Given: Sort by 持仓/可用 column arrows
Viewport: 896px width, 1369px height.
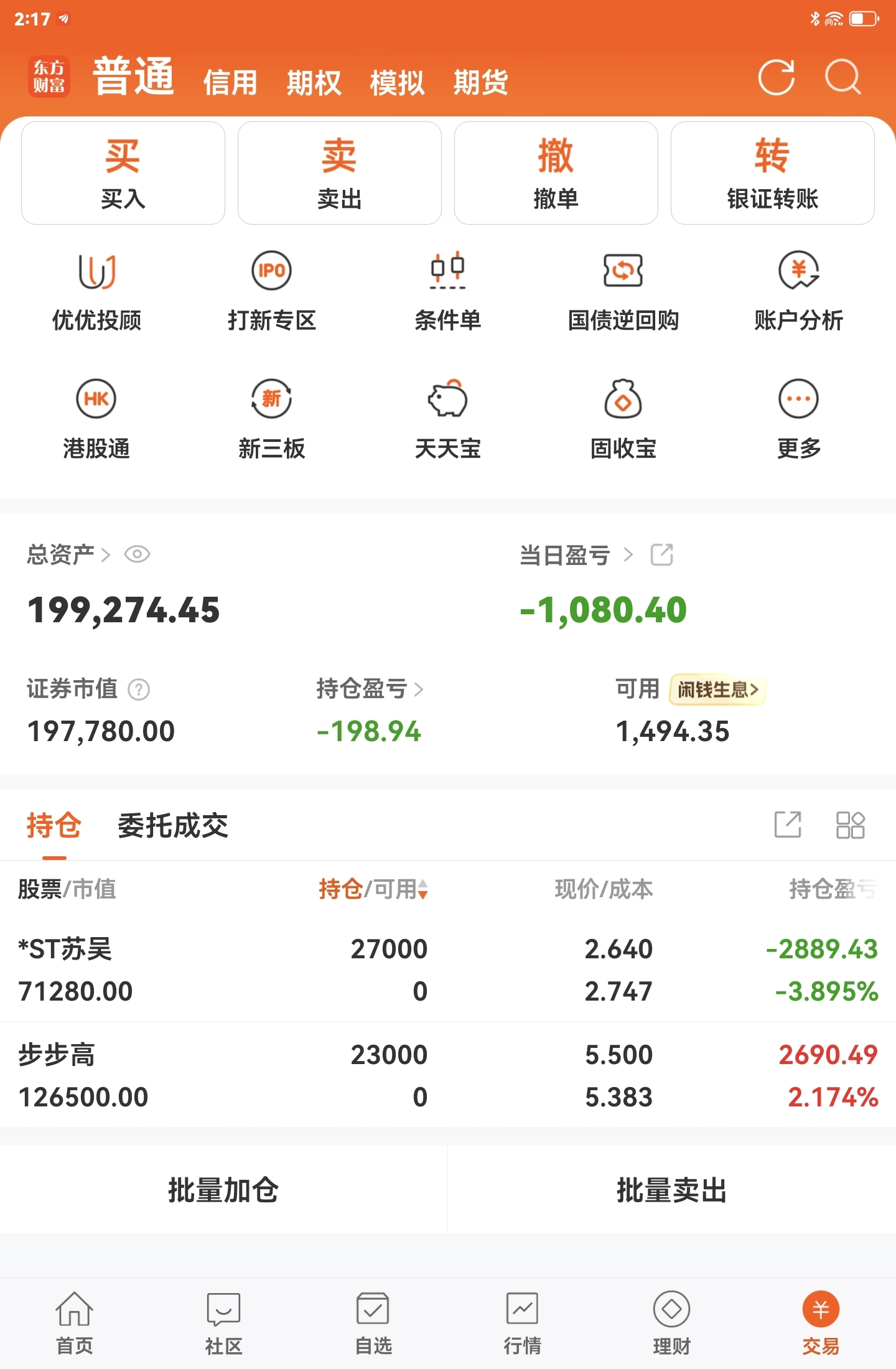Looking at the screenshot, I should (423, 890).
